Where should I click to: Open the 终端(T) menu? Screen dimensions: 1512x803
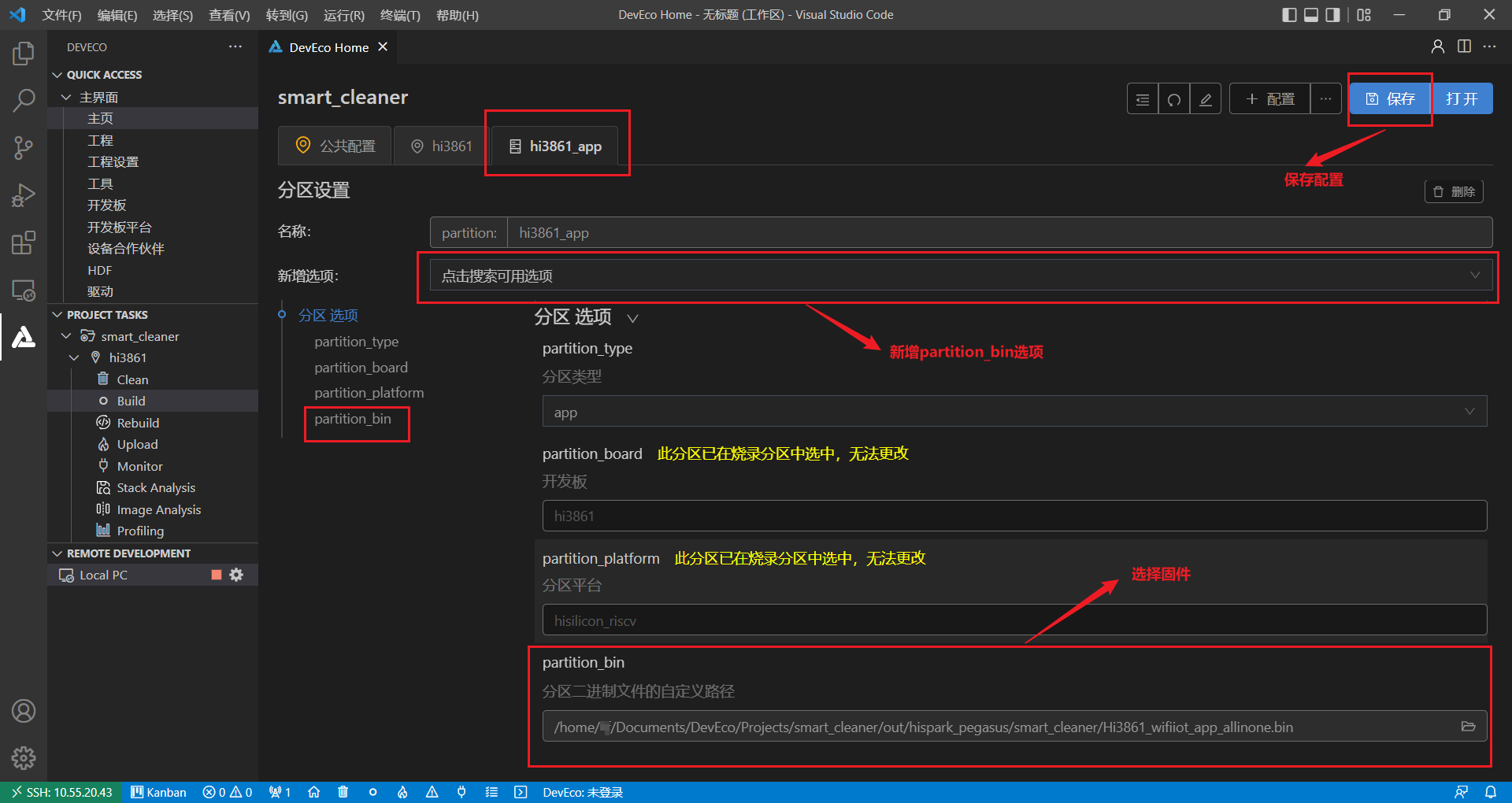point(400,15)
